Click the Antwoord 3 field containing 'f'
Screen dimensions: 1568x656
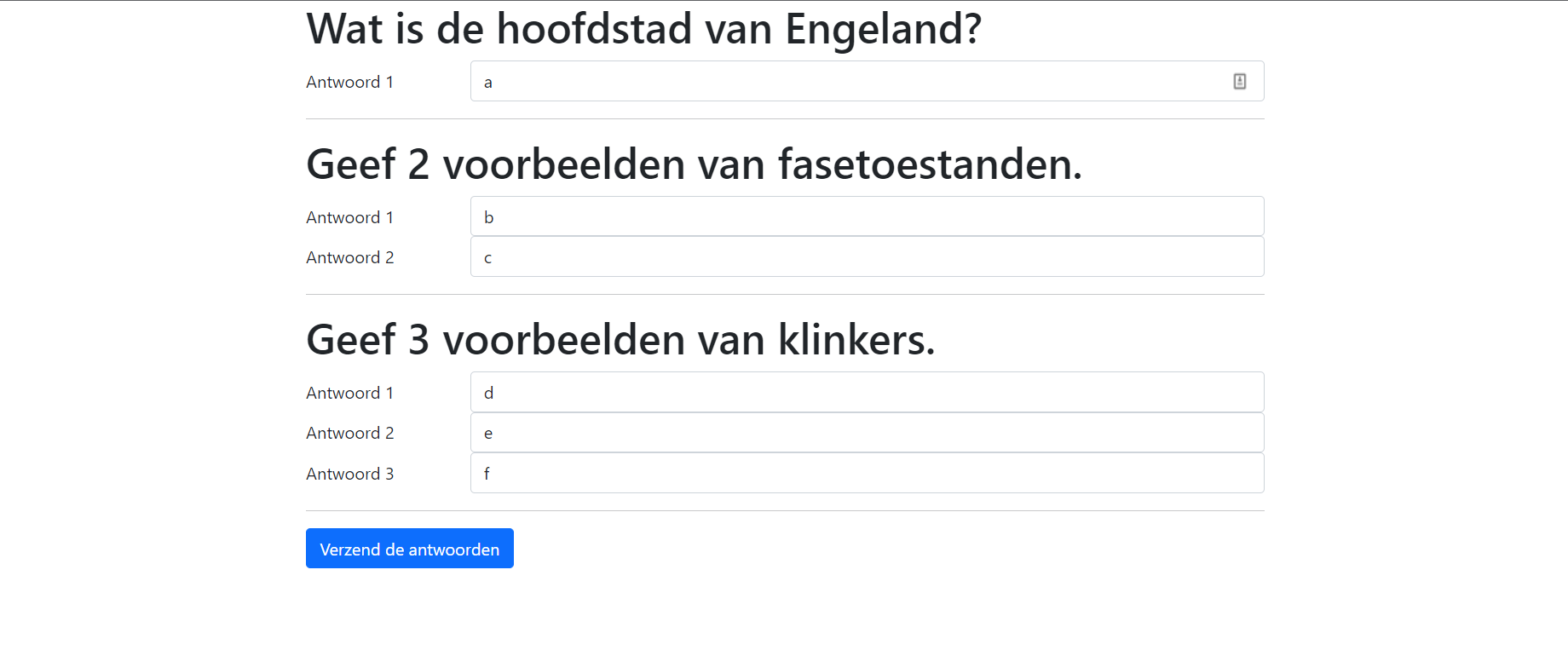(x=867, y=473)
